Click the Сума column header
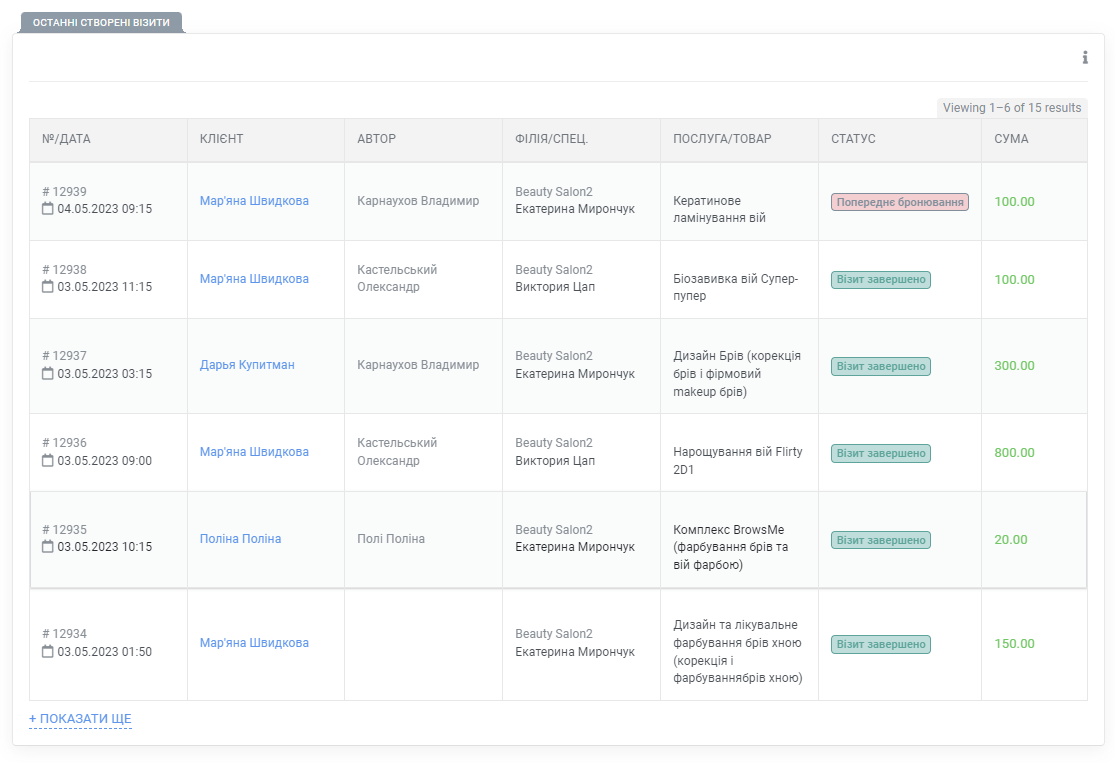 tap(1011, 139)
